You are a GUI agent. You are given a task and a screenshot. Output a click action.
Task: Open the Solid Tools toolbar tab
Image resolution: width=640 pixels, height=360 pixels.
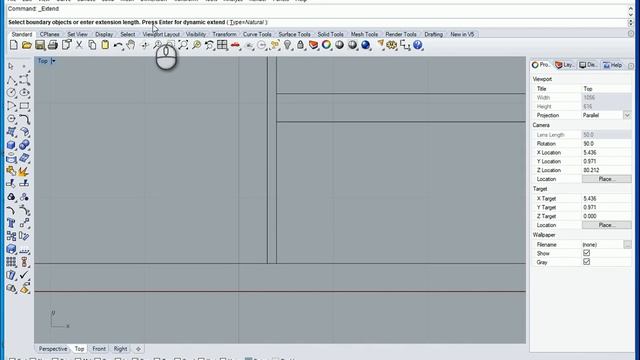tap(330, 34)
